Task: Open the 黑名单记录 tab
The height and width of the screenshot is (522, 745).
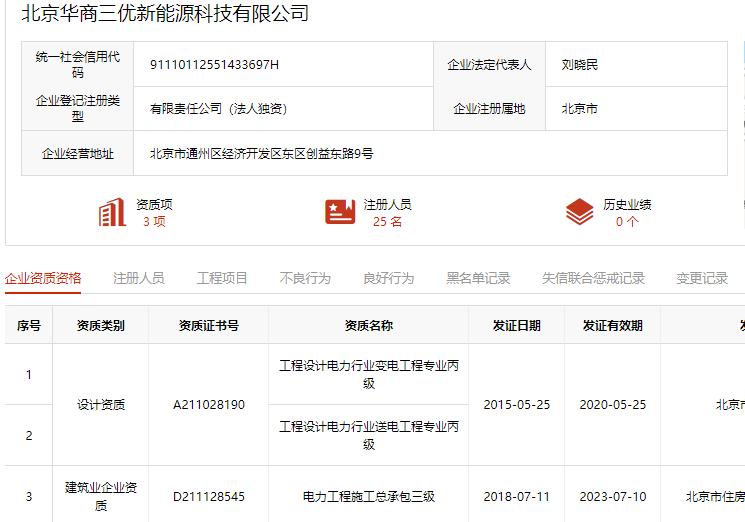Action: [478, 278]
